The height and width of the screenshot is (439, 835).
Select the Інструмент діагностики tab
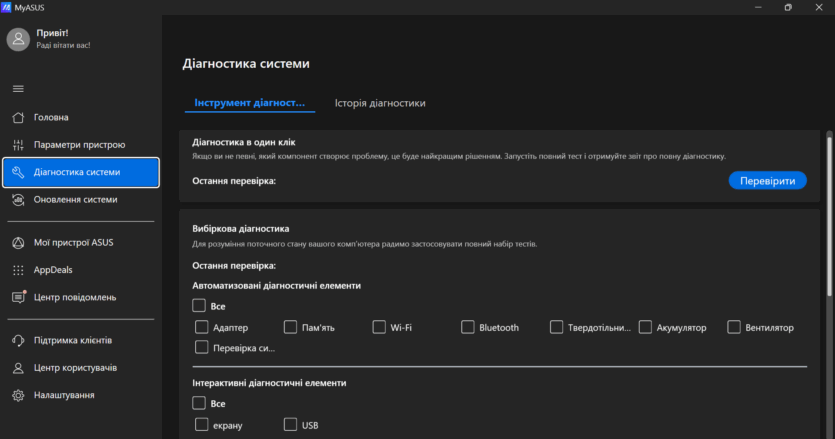tap(248, 103)
